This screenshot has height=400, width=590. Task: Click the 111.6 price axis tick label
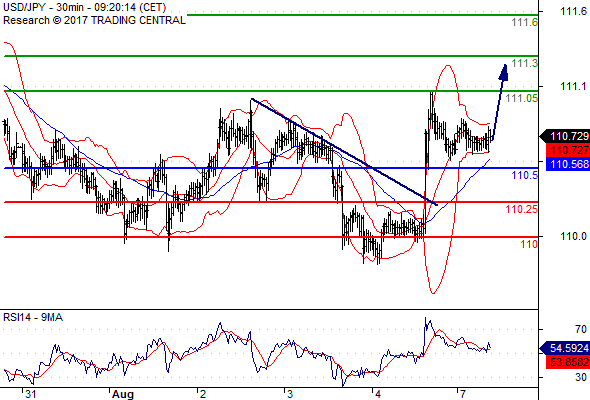click(x=573, y=11)
